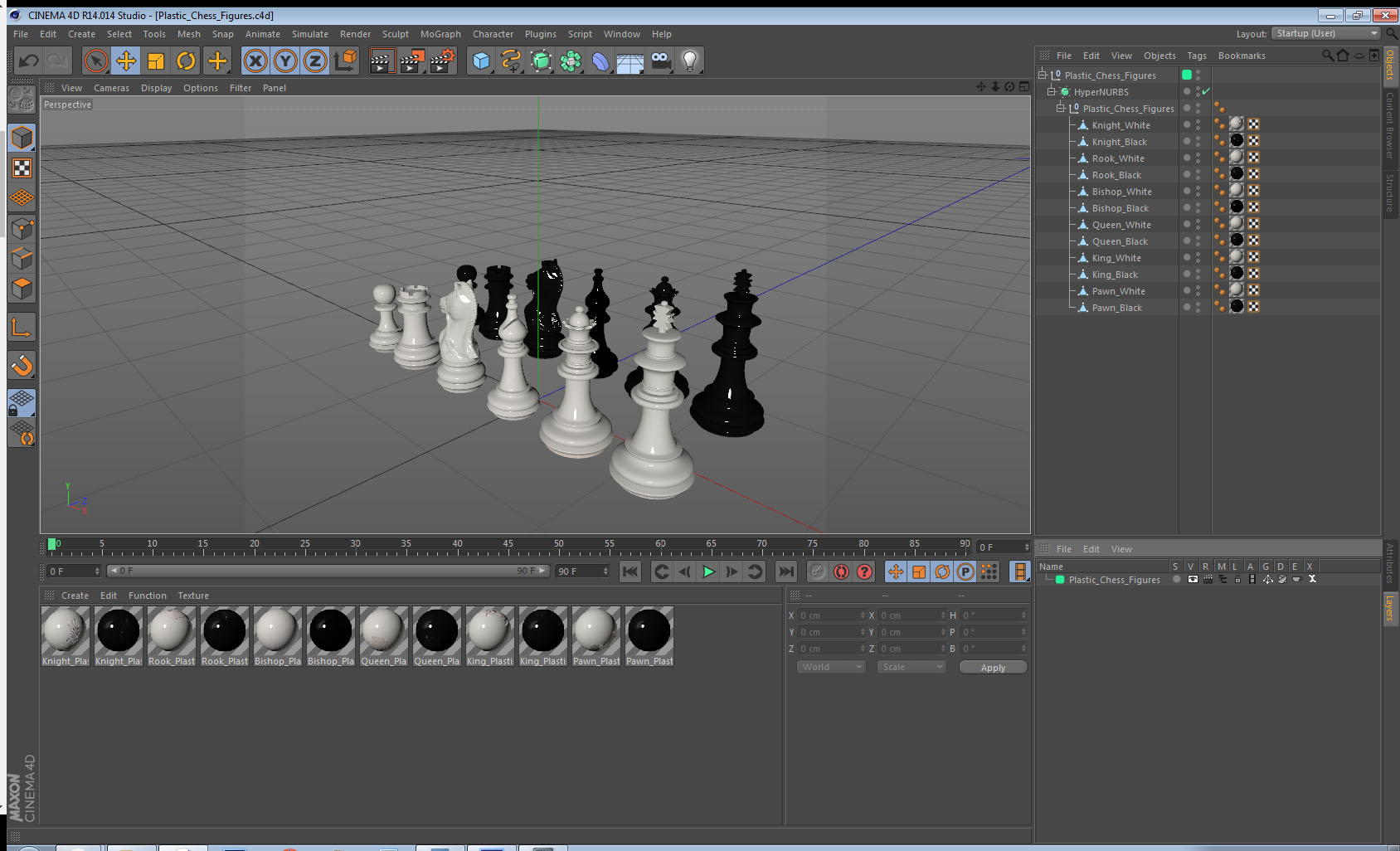Toggle Y-axis lock

[285, 61]
